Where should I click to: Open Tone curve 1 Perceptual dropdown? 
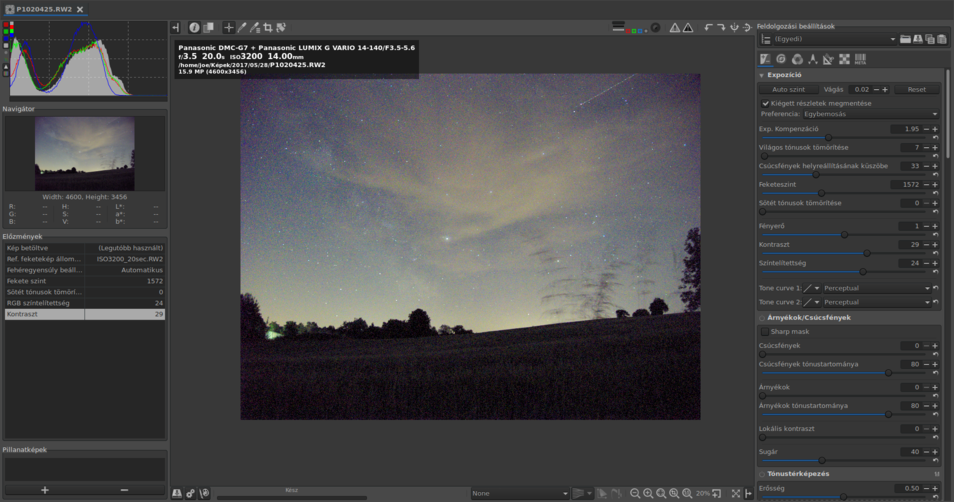pos(877,288)
